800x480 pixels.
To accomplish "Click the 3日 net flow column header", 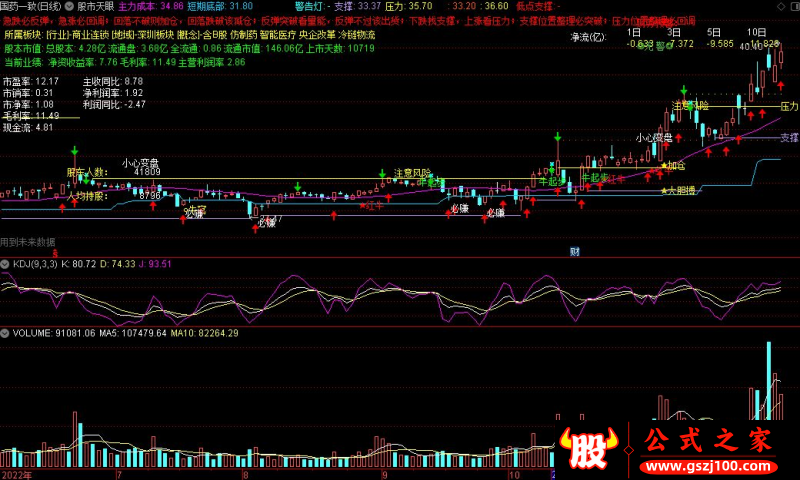I will pos(678,32).
